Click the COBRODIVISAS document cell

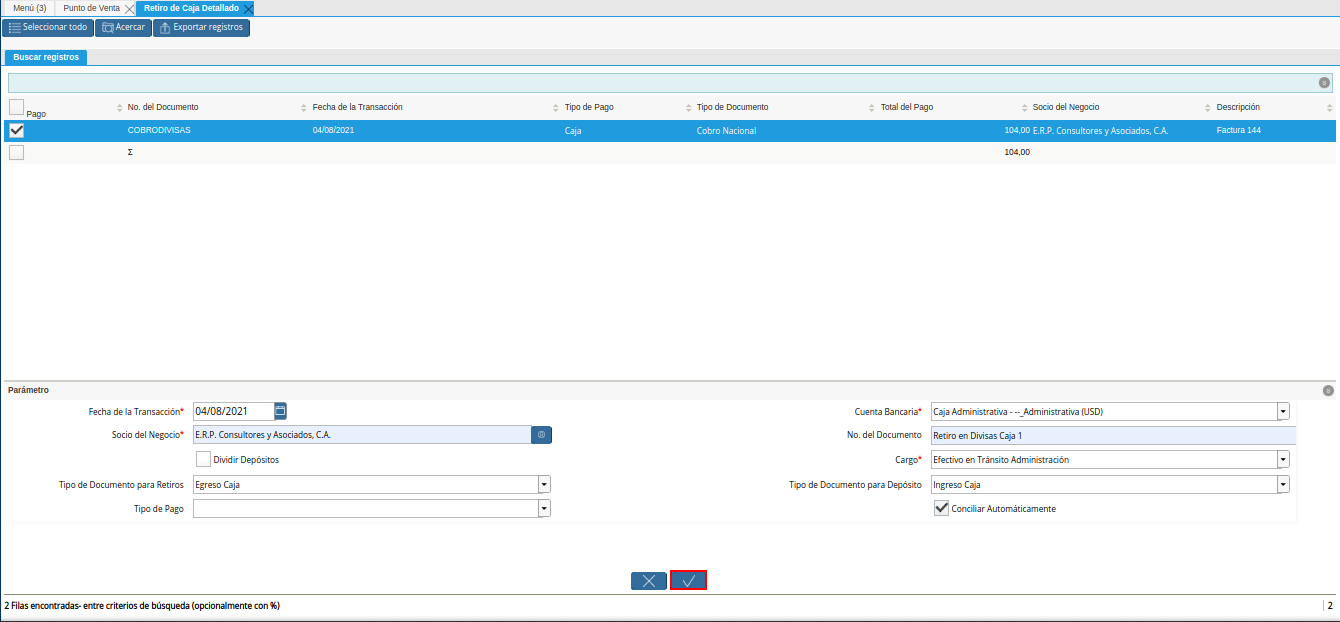[159, 130]
